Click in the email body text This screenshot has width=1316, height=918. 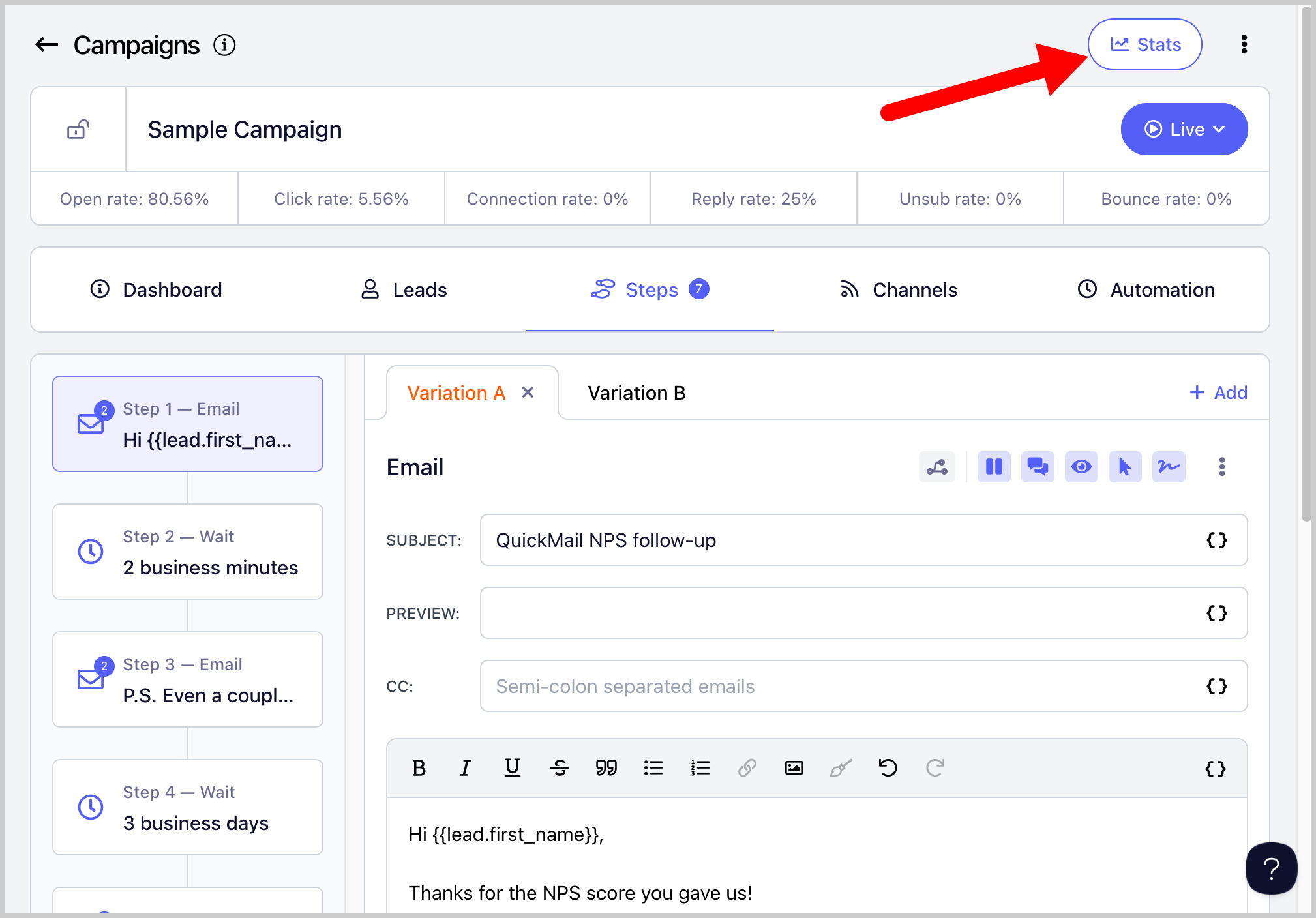817,856
